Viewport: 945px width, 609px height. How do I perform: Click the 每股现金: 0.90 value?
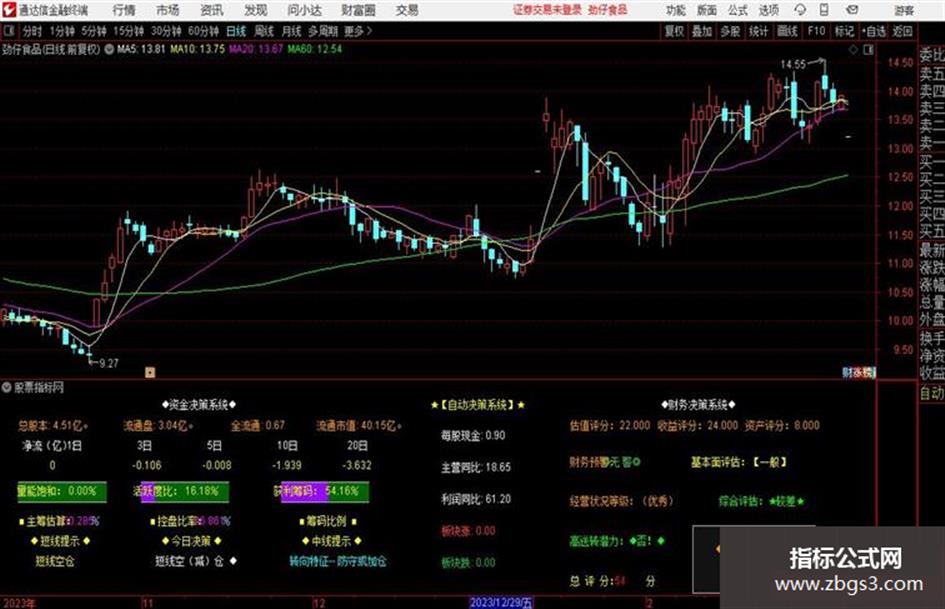click(x=473, y=435)
